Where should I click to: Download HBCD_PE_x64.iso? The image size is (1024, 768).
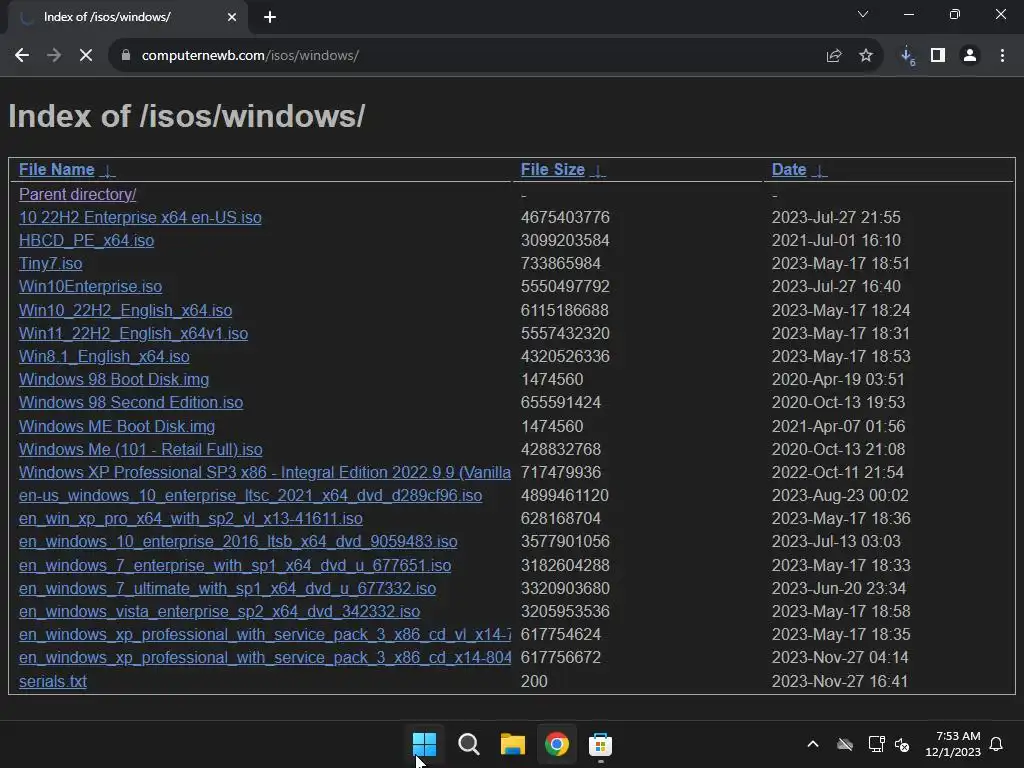coord(86,240)
